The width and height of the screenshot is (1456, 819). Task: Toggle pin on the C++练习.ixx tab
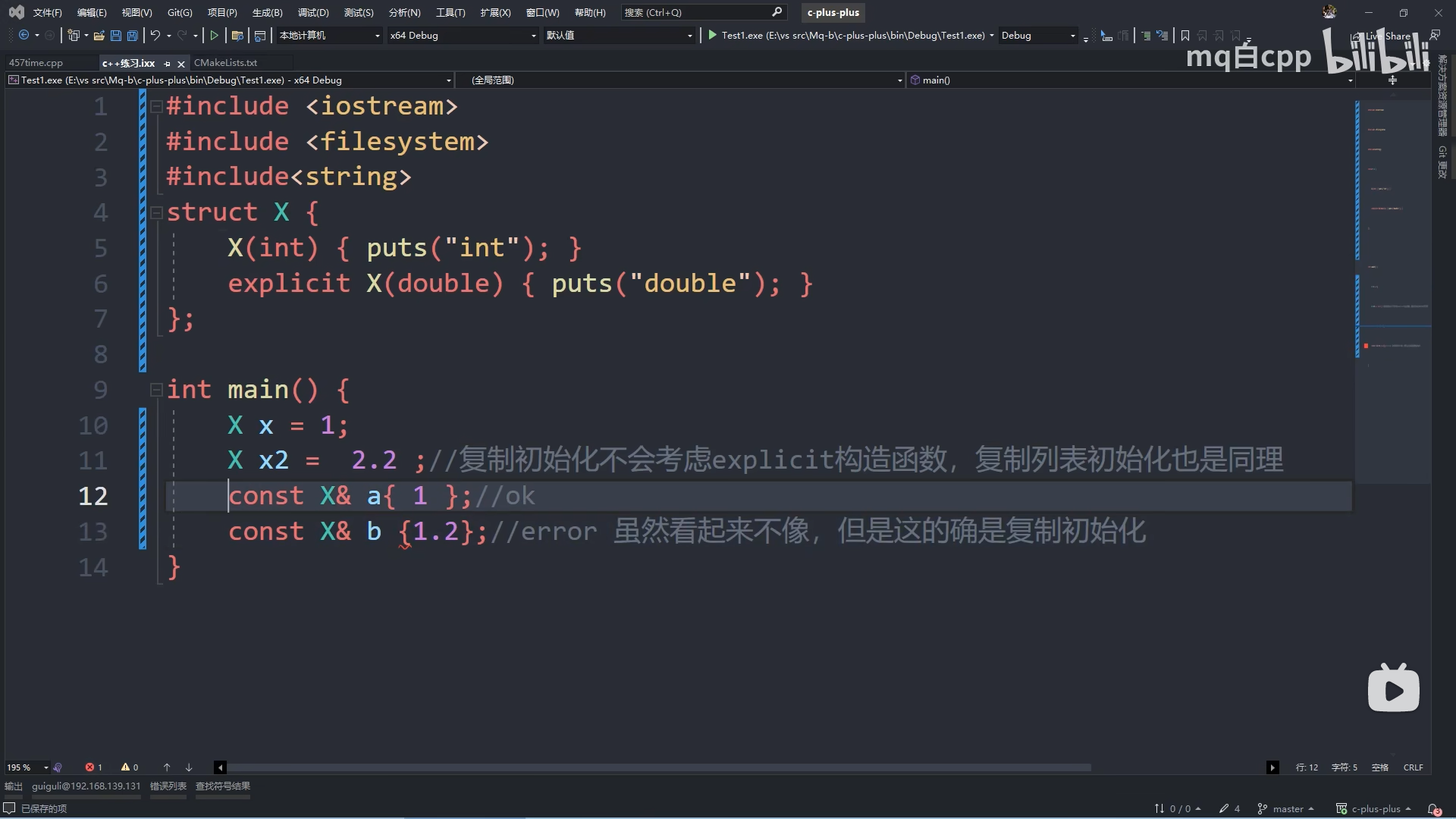point(168,64)
